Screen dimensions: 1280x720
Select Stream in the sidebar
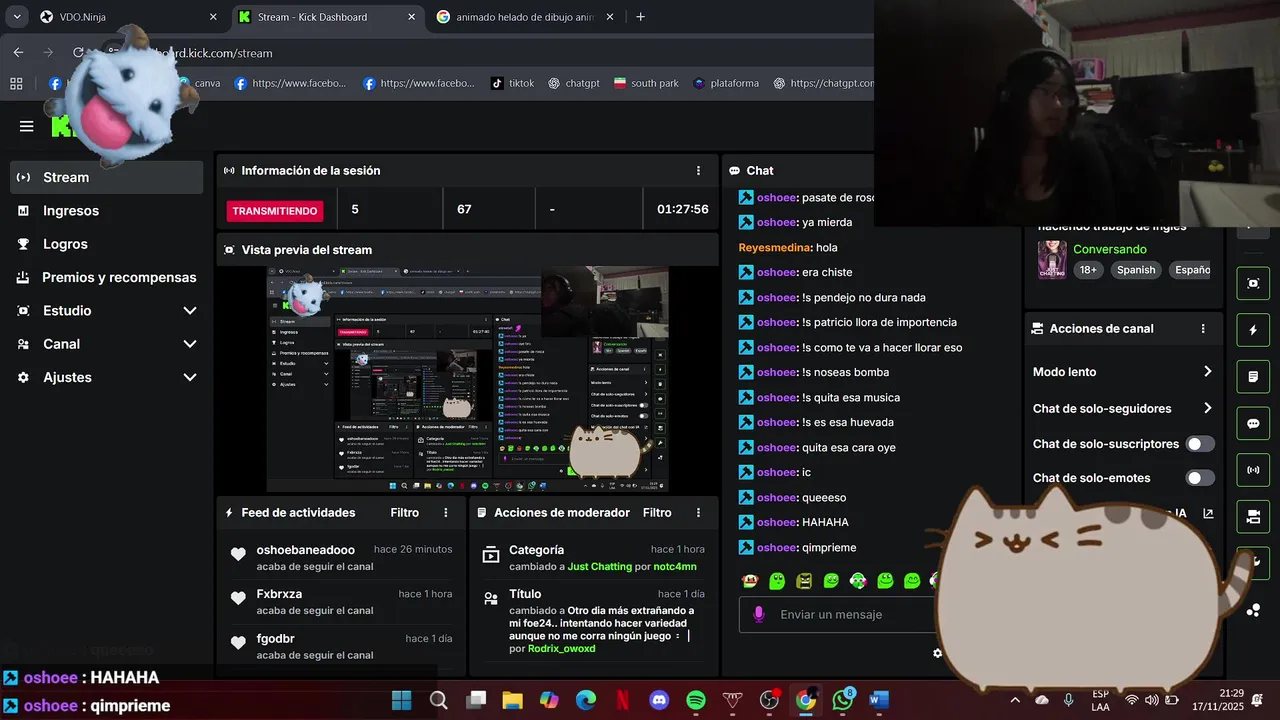[106, 177]
